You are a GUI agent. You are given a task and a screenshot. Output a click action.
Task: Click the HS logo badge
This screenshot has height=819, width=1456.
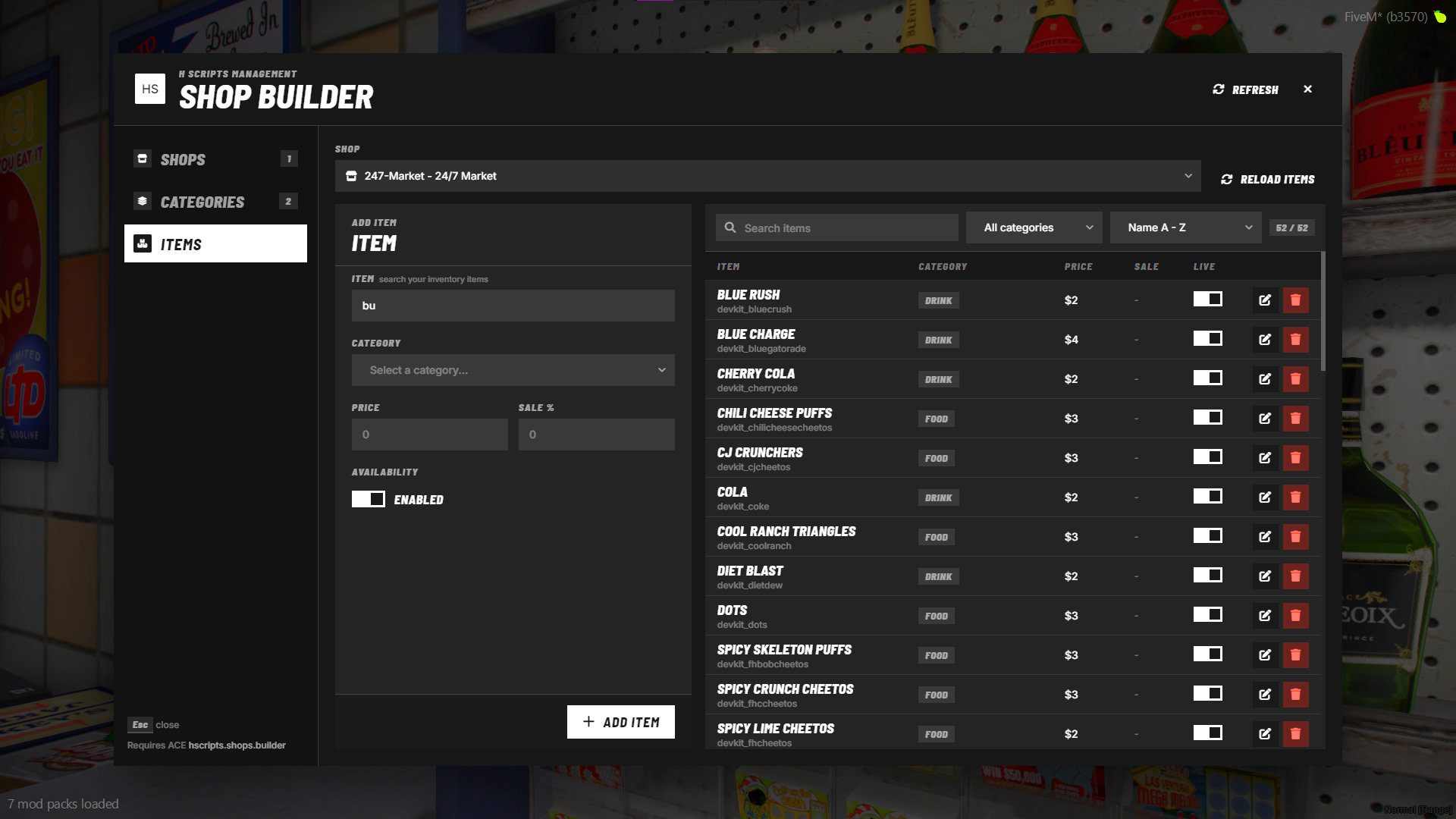tap(150, 89)
